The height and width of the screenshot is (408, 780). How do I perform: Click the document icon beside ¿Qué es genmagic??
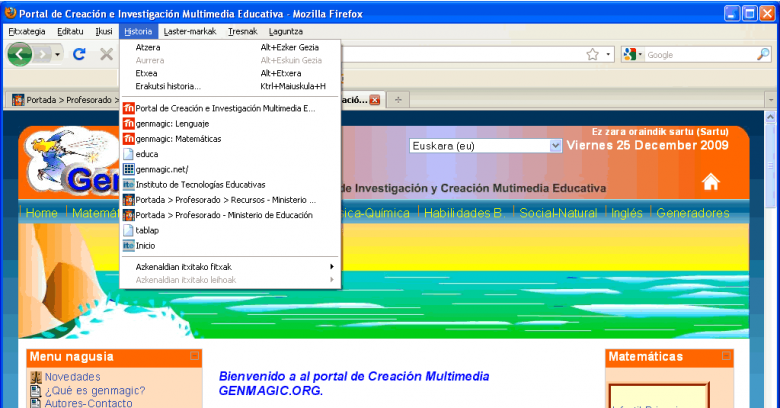[x=36, y=391]
